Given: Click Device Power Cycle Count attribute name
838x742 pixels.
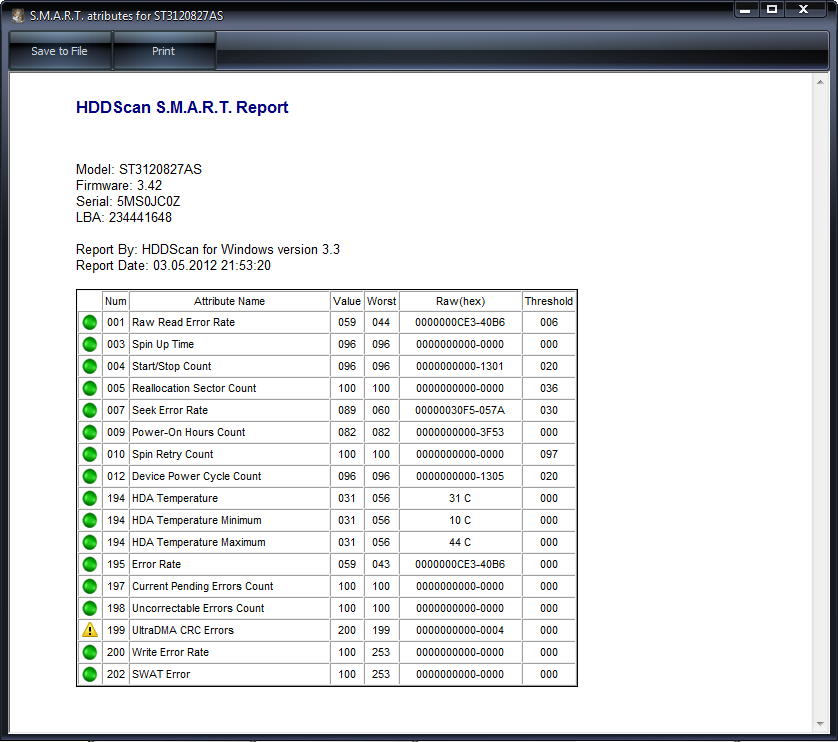Looking at the screenshot, I should [x=197, y=476].
